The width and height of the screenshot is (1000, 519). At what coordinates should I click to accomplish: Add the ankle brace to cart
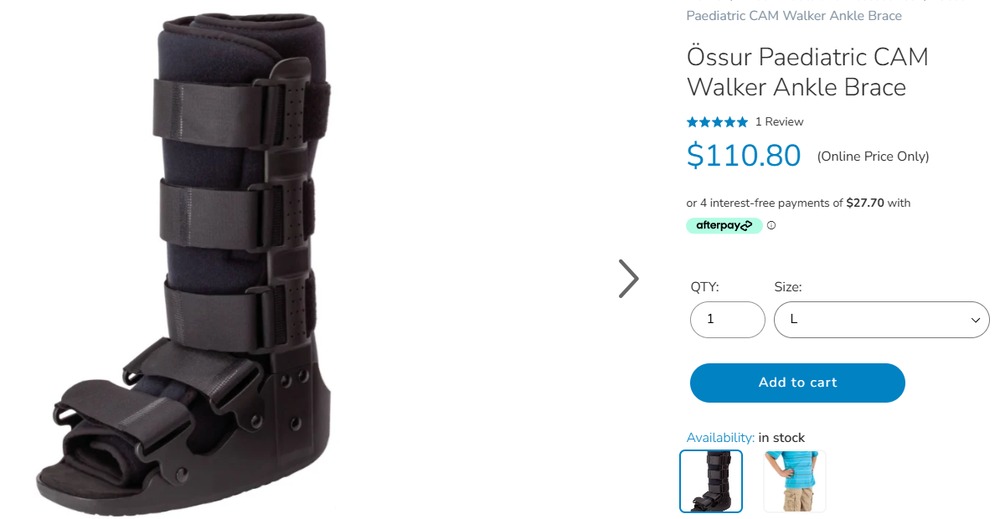[797, 383]
